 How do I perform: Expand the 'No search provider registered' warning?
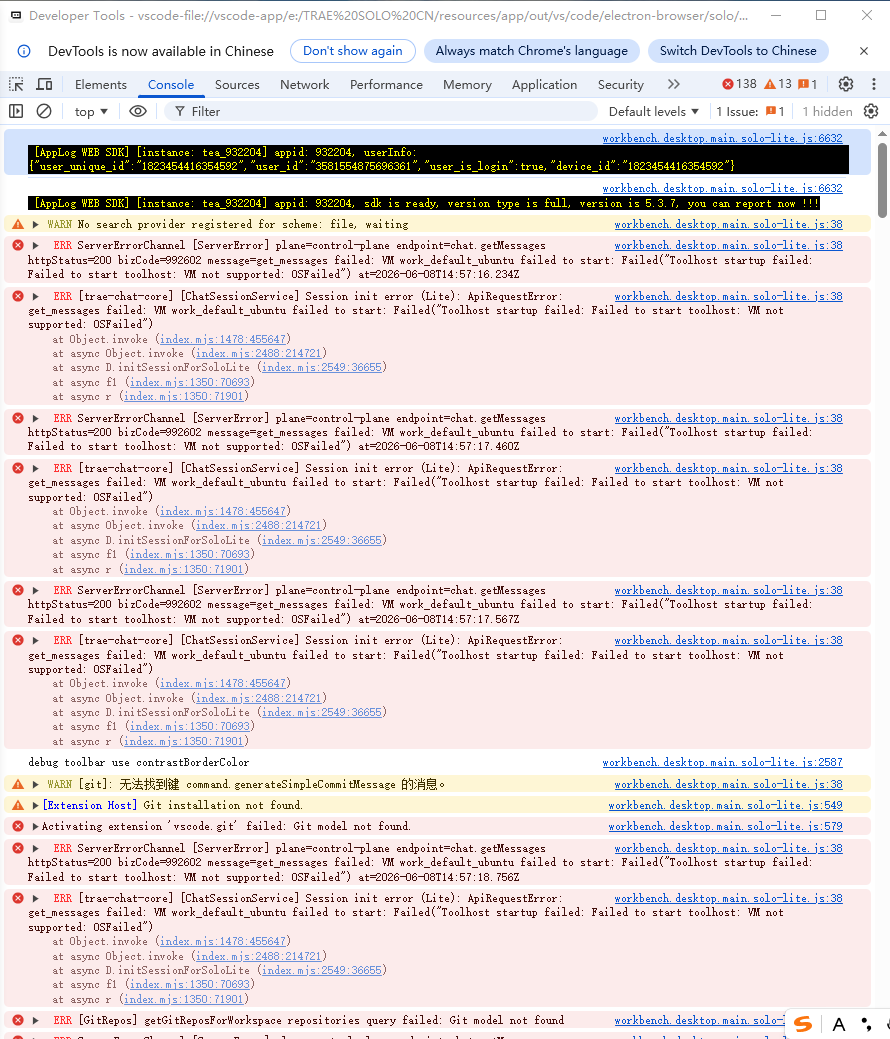[x=36, y=225]
